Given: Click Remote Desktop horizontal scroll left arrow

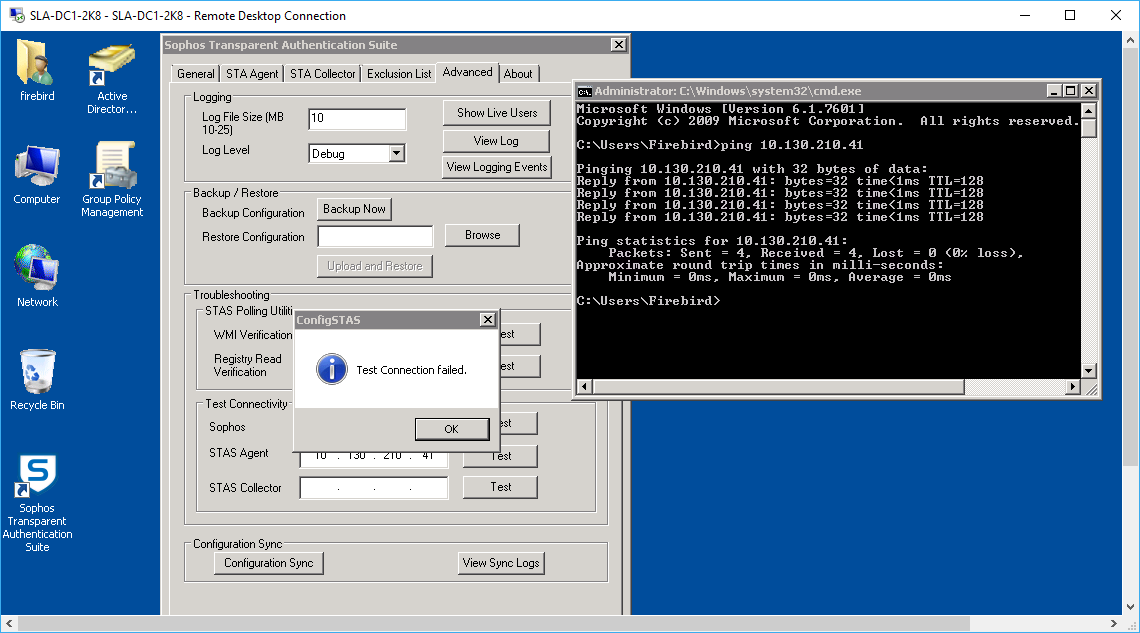Looking at the screenshot, I should click(x=9, y=624).
